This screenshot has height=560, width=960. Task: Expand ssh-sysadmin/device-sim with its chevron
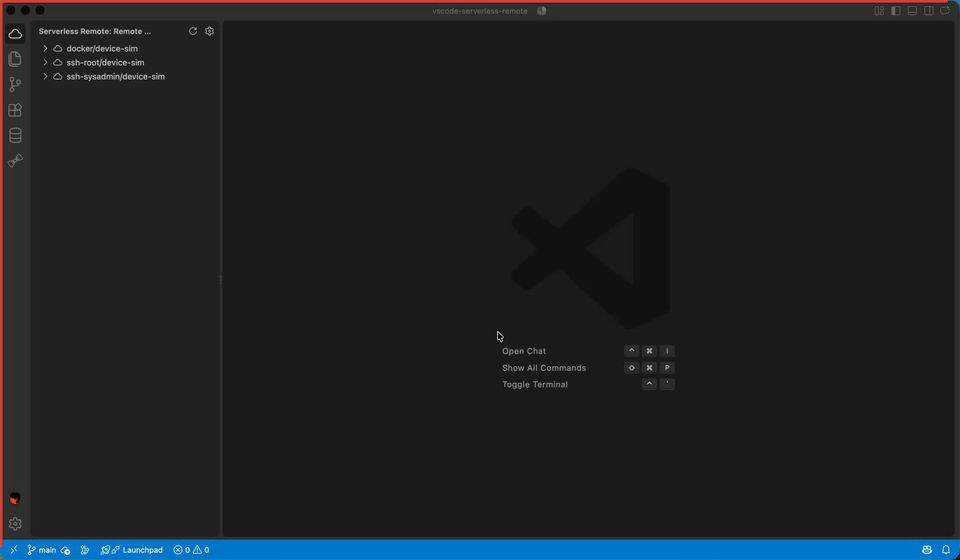(45, 77)
